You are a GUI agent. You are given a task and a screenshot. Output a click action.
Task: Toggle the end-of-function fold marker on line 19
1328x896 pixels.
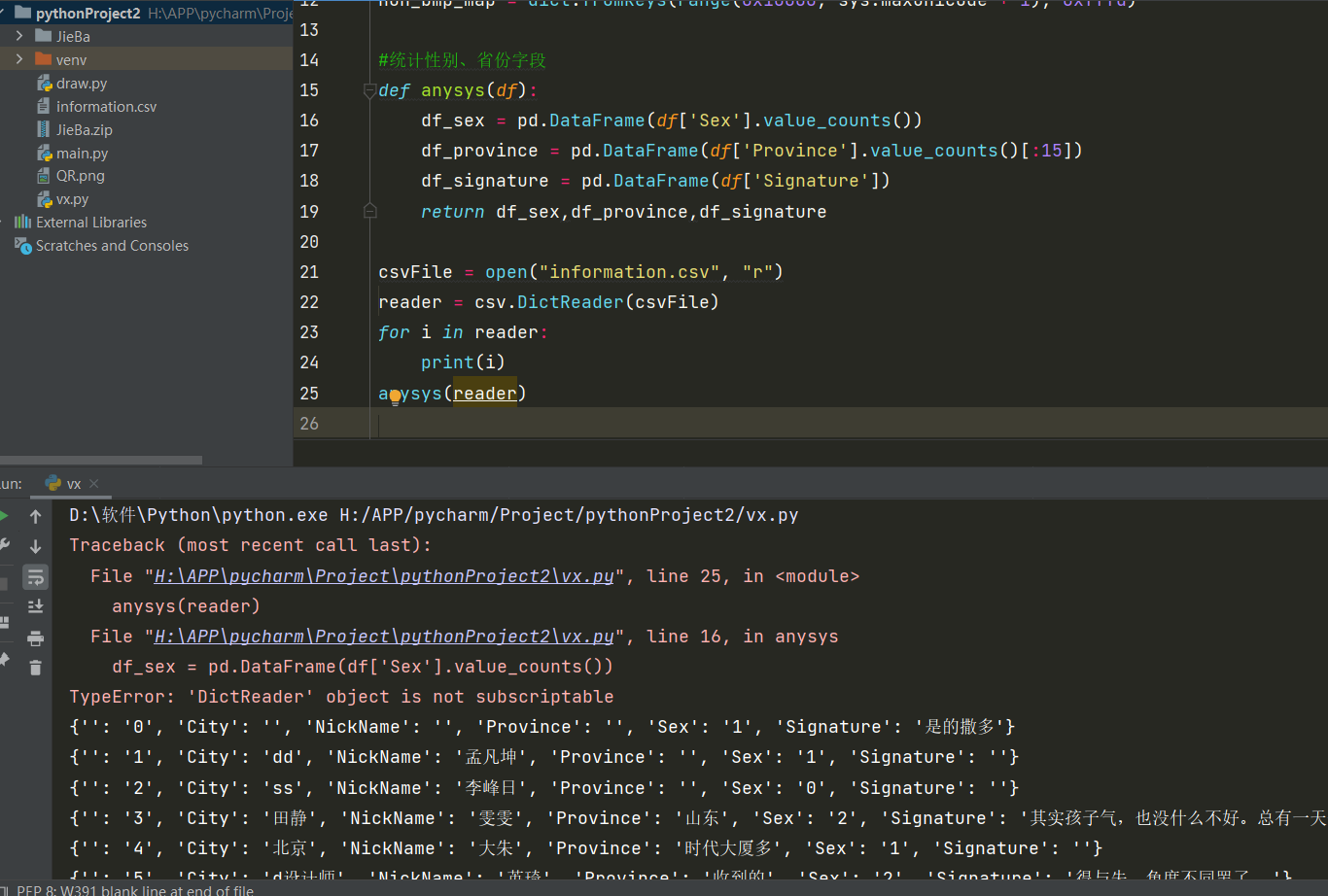pyautogui.click(x=369, y=211)
